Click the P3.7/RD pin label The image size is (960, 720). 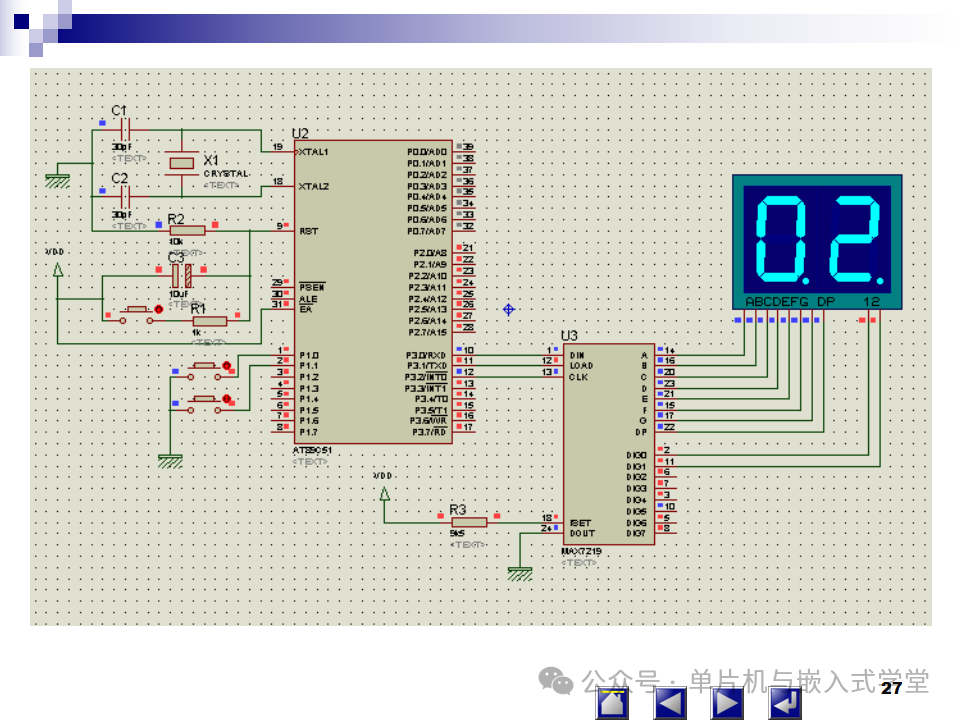(x=429, y=432)
